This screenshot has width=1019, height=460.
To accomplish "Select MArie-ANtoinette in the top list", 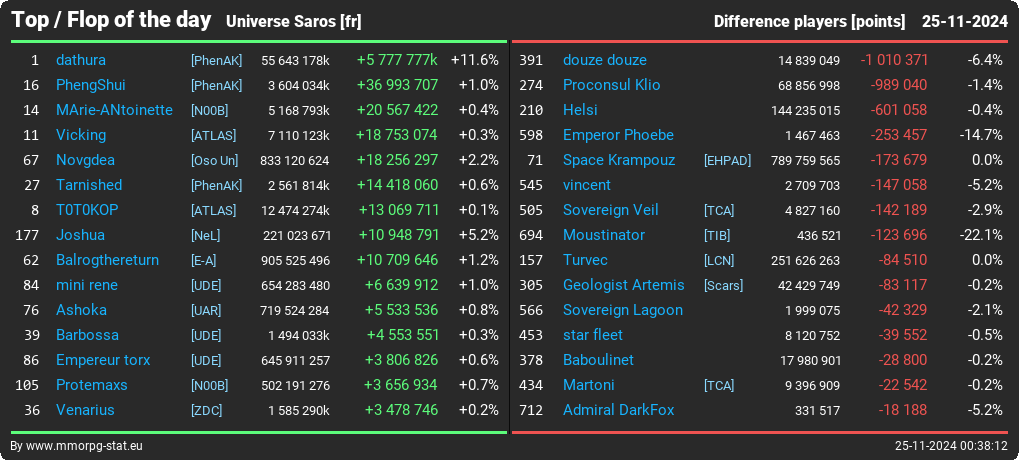I will pos(114,110).
